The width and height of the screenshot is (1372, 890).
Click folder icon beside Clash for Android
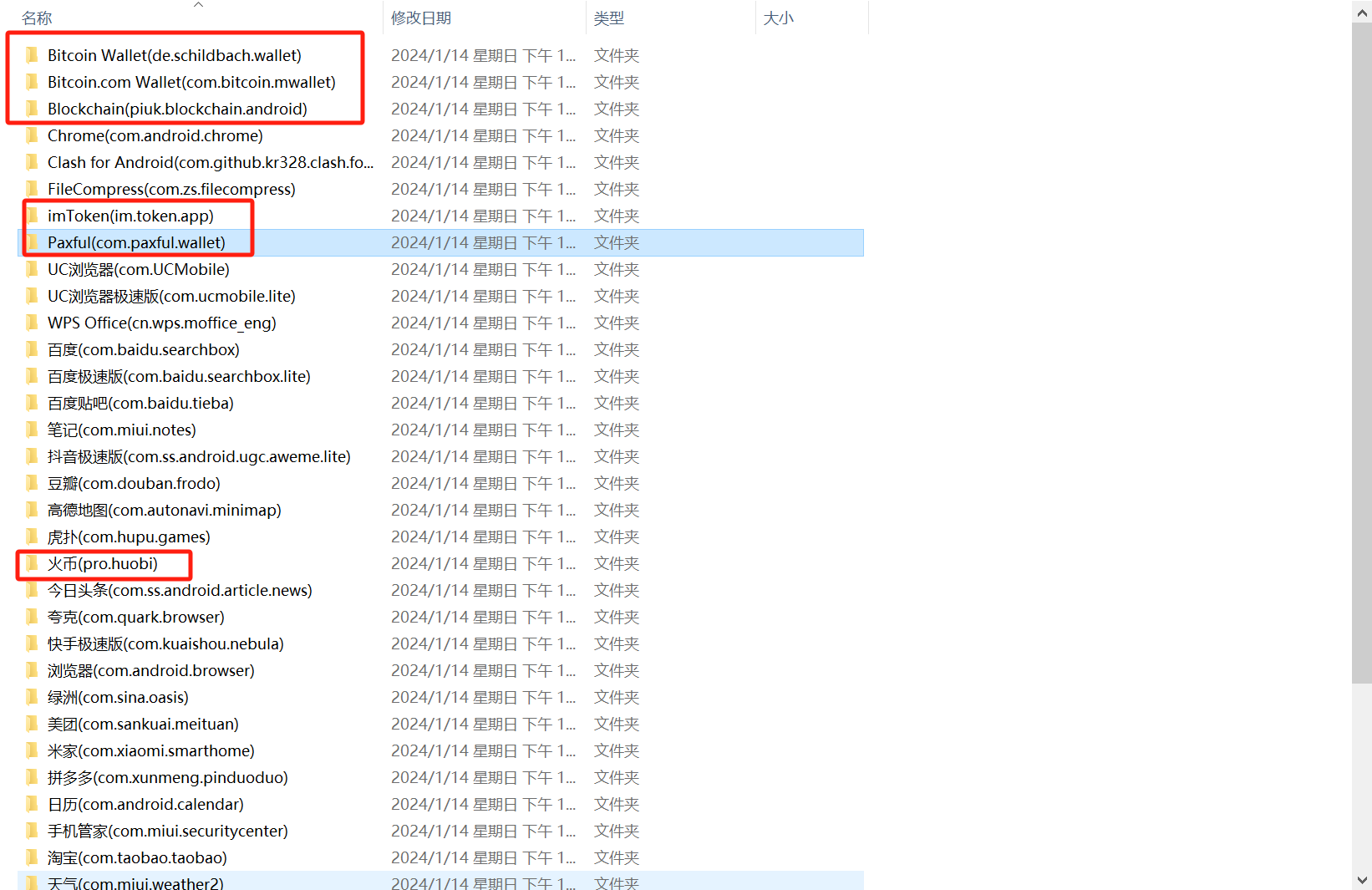(x=32, y=162)
